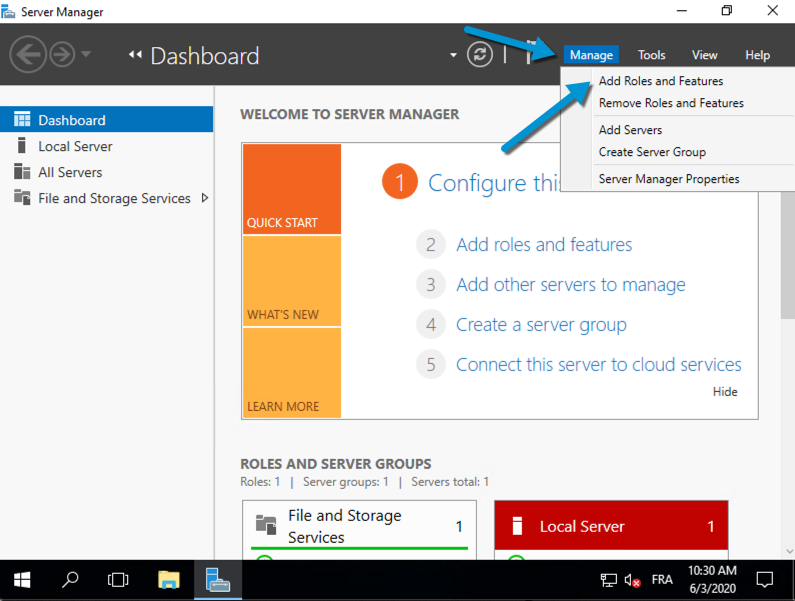
Task: Open the Action Center notifications icon
Action: [x=765, y=580]
